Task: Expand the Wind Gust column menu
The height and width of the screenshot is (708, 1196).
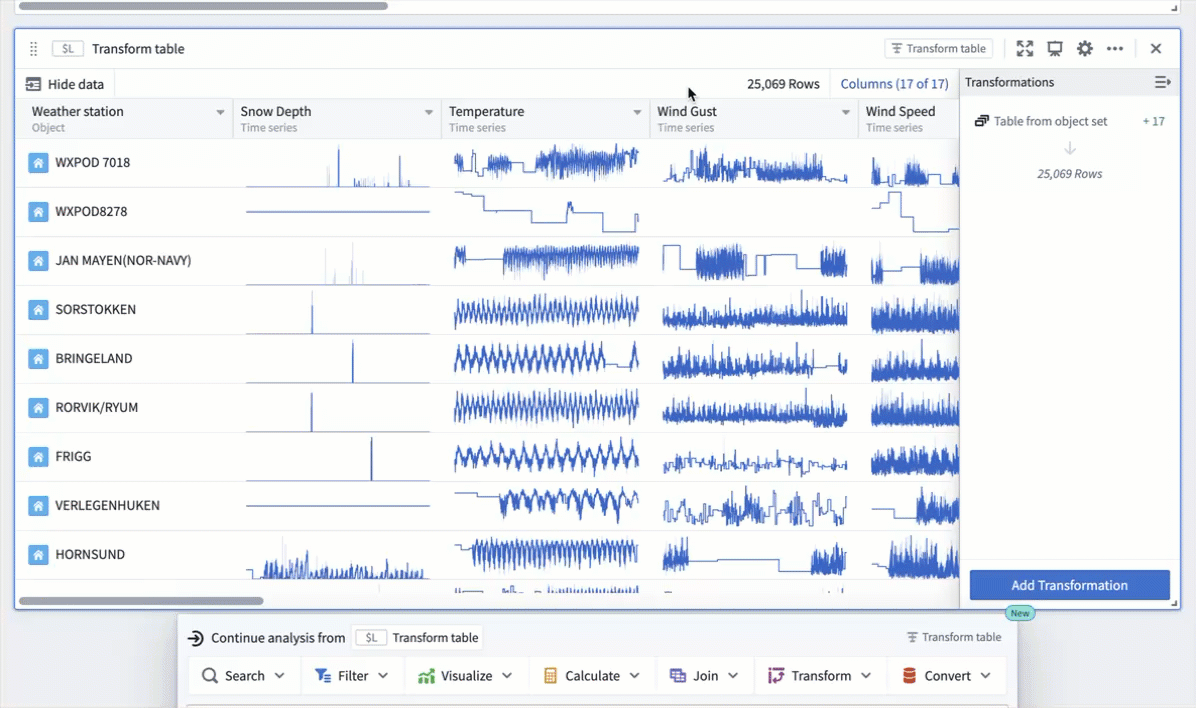Action: (845, 112)
